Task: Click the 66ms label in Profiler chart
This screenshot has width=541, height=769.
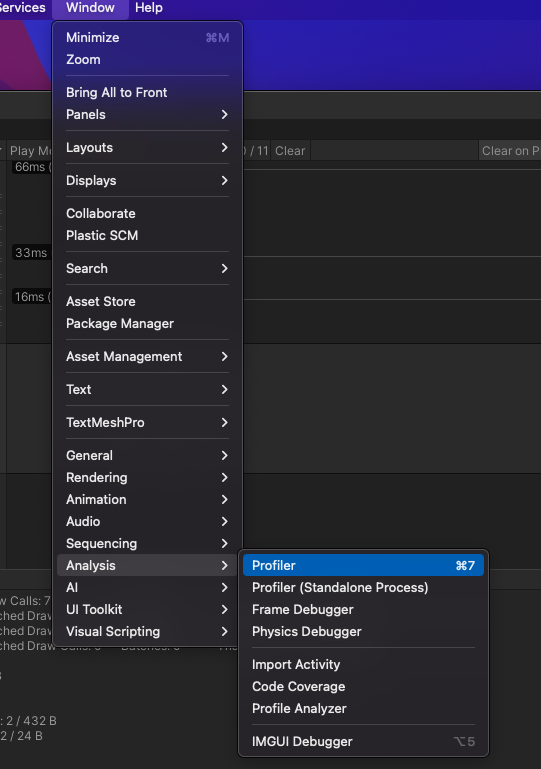Action: point(30,167)
